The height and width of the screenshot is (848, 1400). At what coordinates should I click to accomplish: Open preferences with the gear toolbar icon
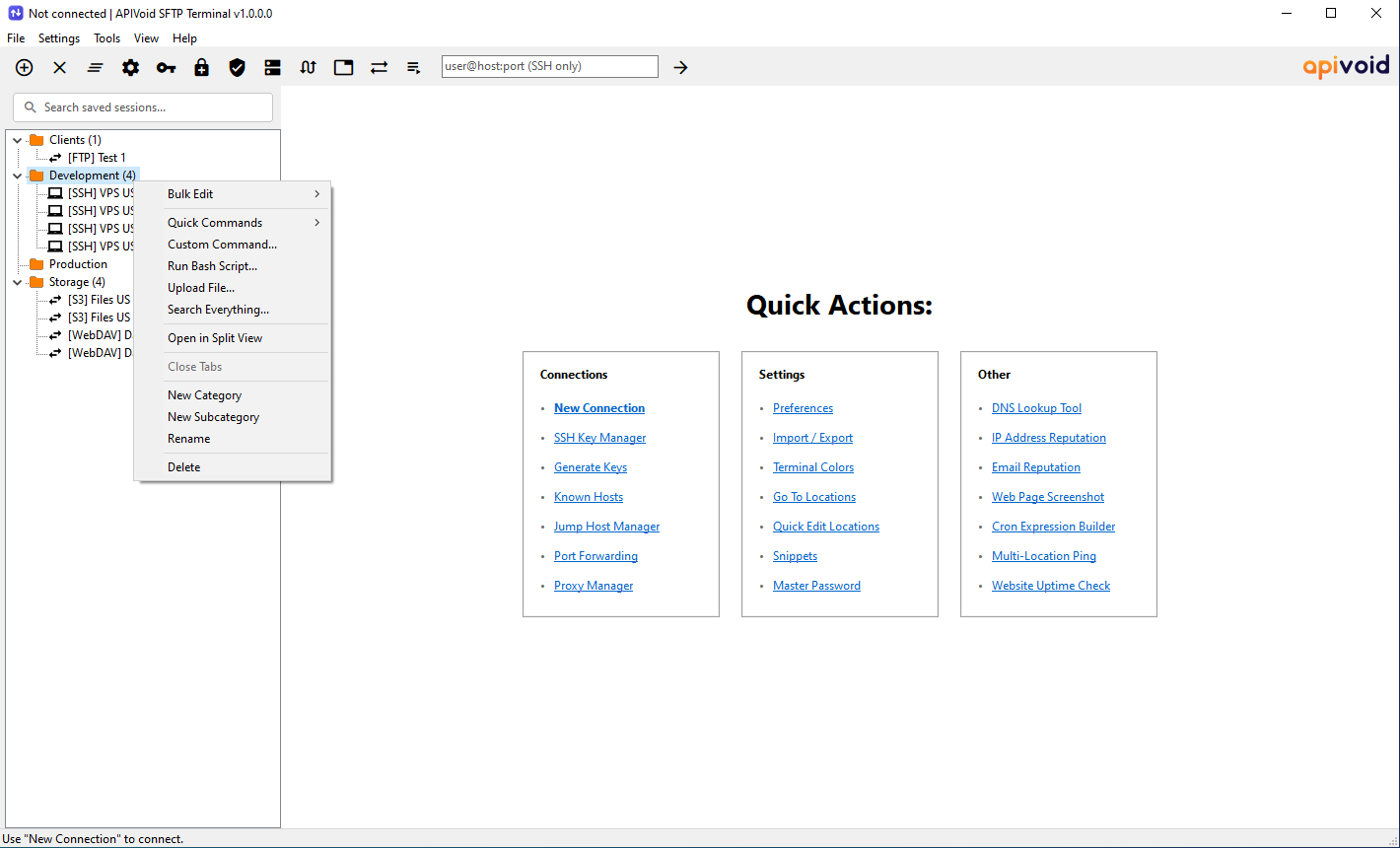[x=131, y=67]
